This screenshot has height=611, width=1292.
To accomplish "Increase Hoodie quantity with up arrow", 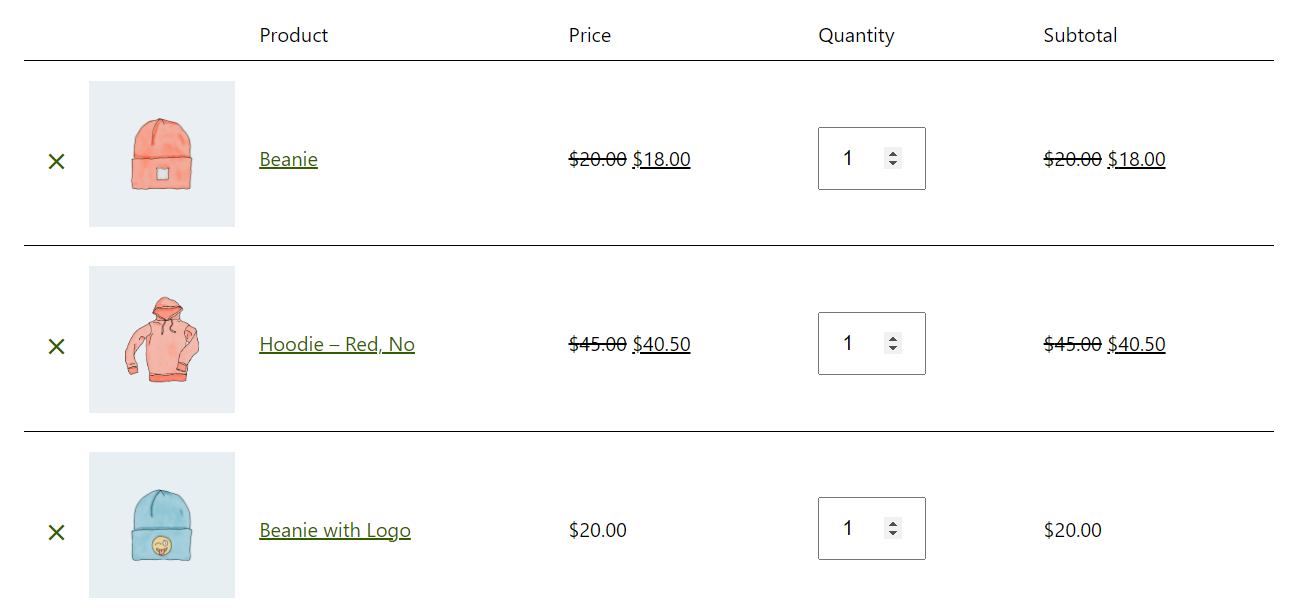I will pos(893,338).
